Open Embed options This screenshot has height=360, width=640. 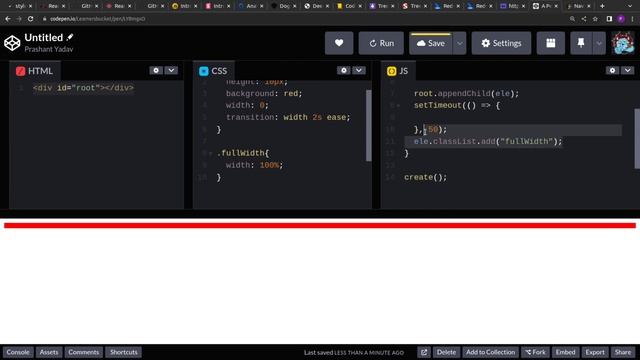(x=565, y=352)
